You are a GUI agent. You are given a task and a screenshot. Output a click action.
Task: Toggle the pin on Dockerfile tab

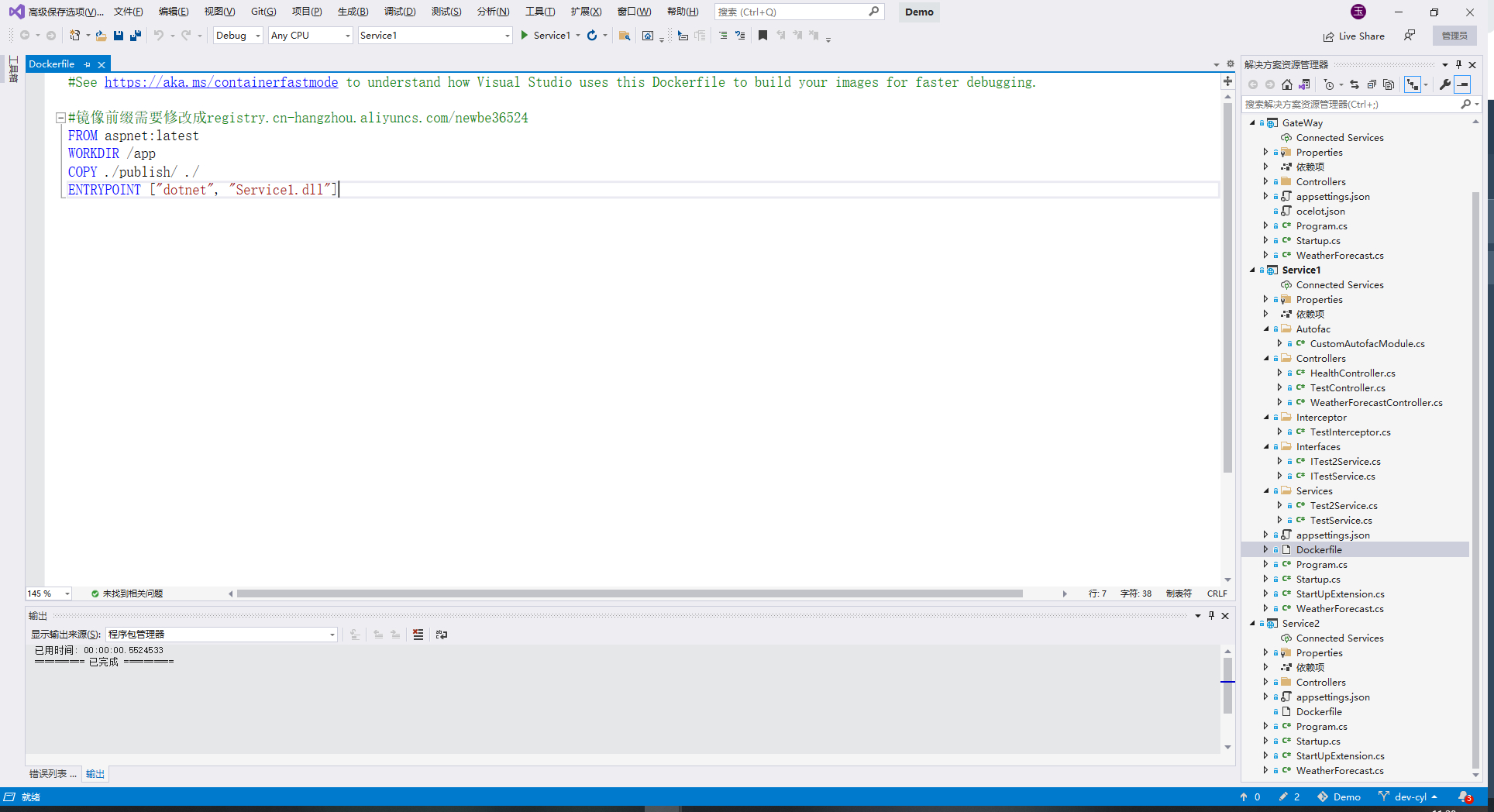tap(88, 64)
